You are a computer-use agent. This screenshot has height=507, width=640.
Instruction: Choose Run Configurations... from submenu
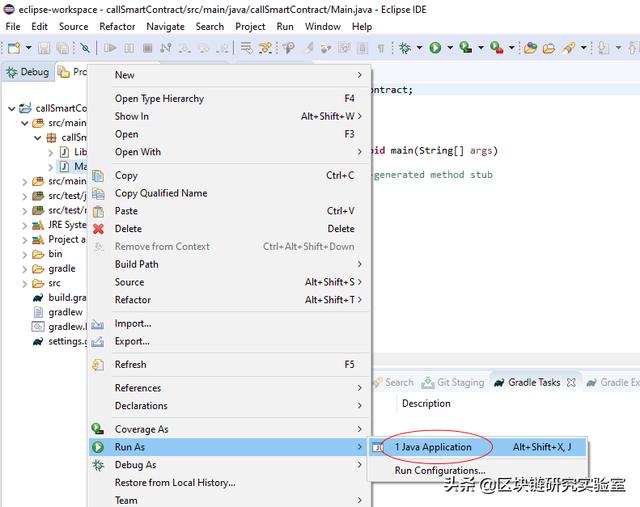[x=478, y=470]
